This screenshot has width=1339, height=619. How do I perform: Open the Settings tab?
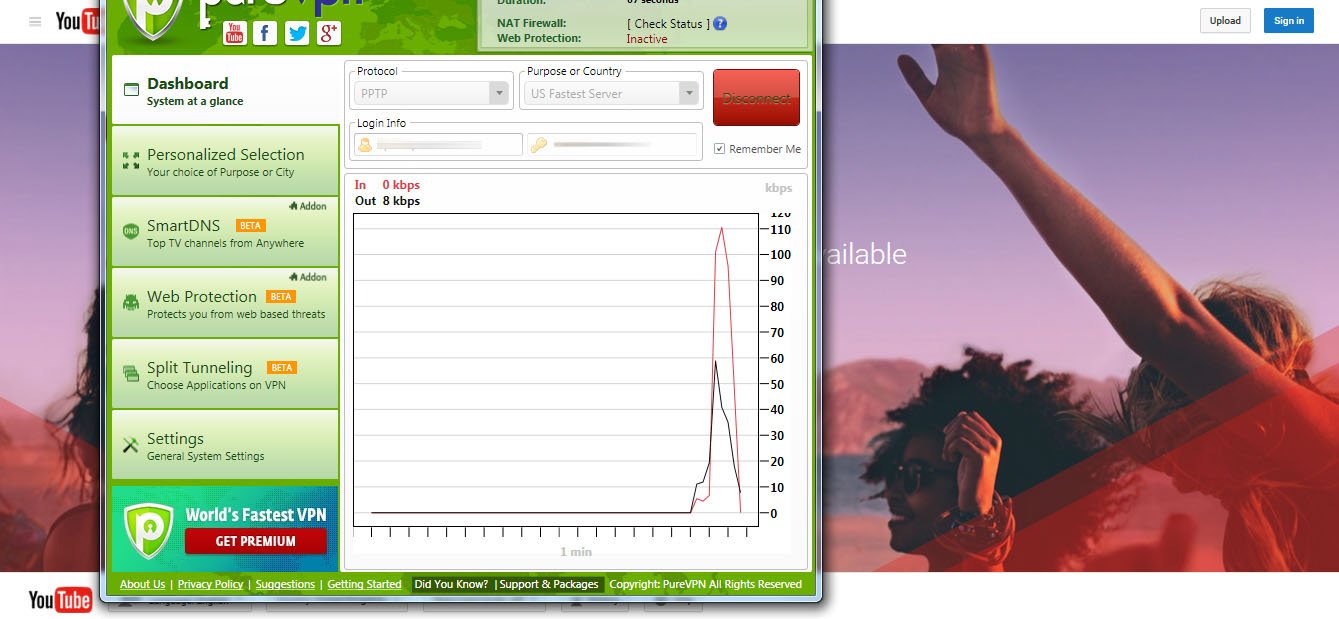[x=225, y=445]
